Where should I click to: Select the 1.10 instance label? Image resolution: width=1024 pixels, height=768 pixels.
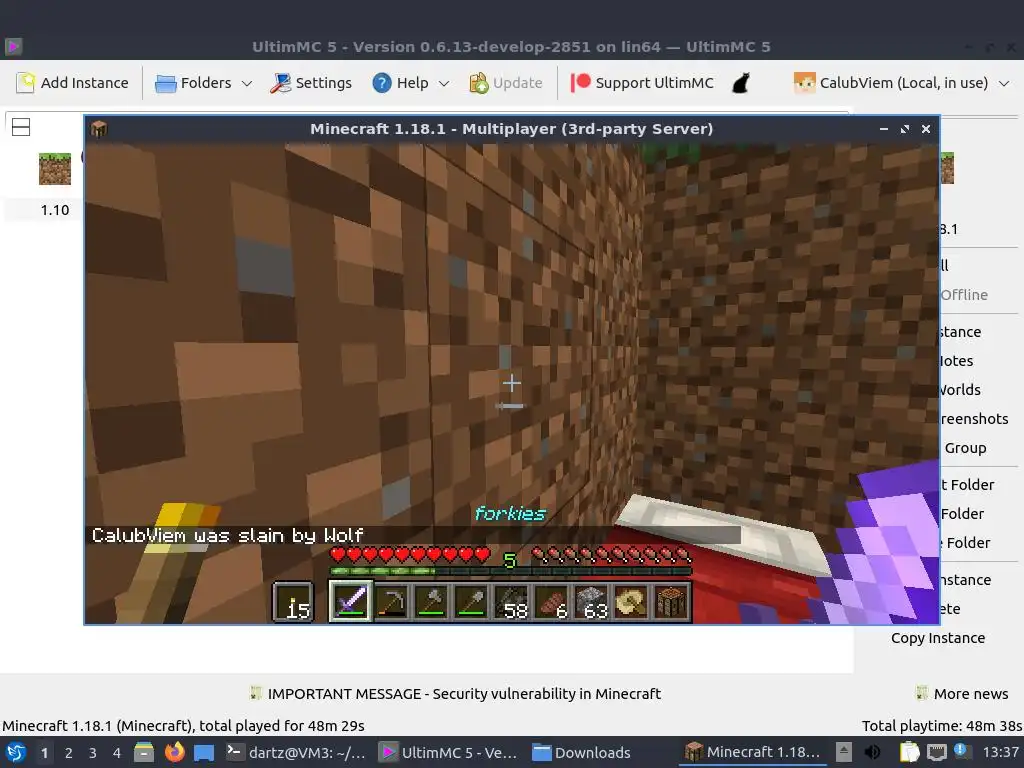coord(55,210)
